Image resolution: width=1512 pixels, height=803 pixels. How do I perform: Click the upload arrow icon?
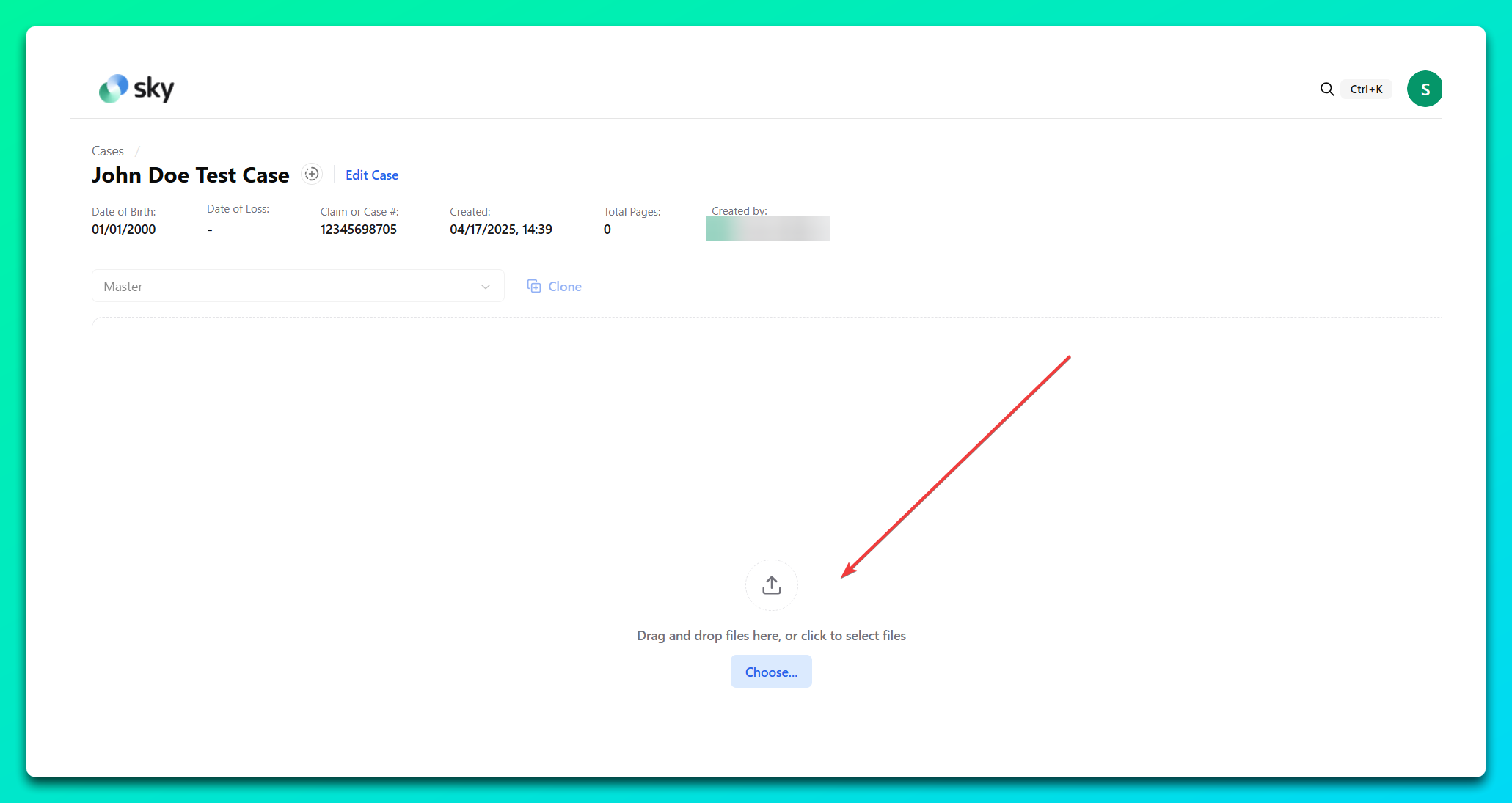(x=771, y=585)
